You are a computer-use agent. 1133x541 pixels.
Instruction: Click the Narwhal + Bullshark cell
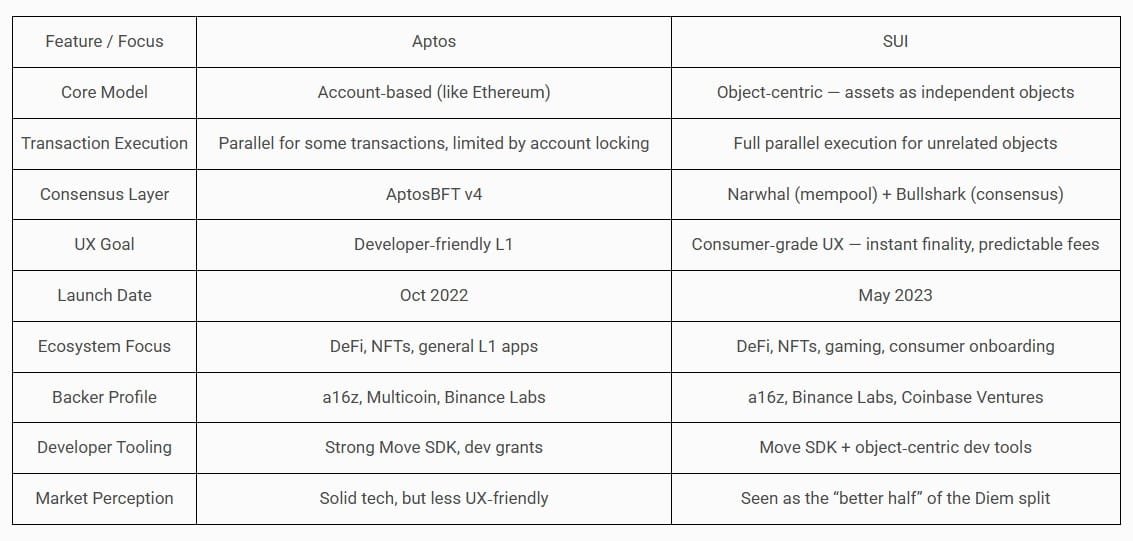(895, 194)
